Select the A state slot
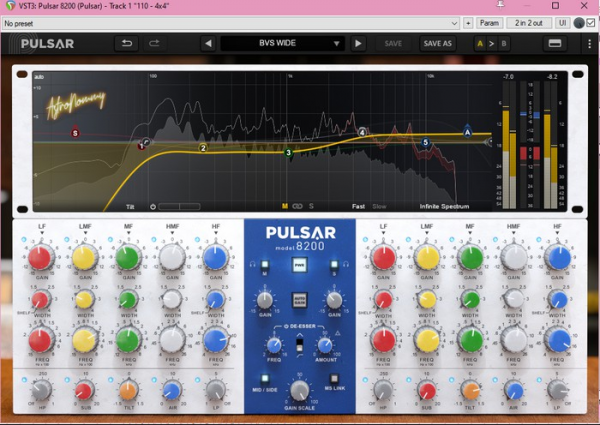This screenshot has height=425, width=600. pos(480,44)
